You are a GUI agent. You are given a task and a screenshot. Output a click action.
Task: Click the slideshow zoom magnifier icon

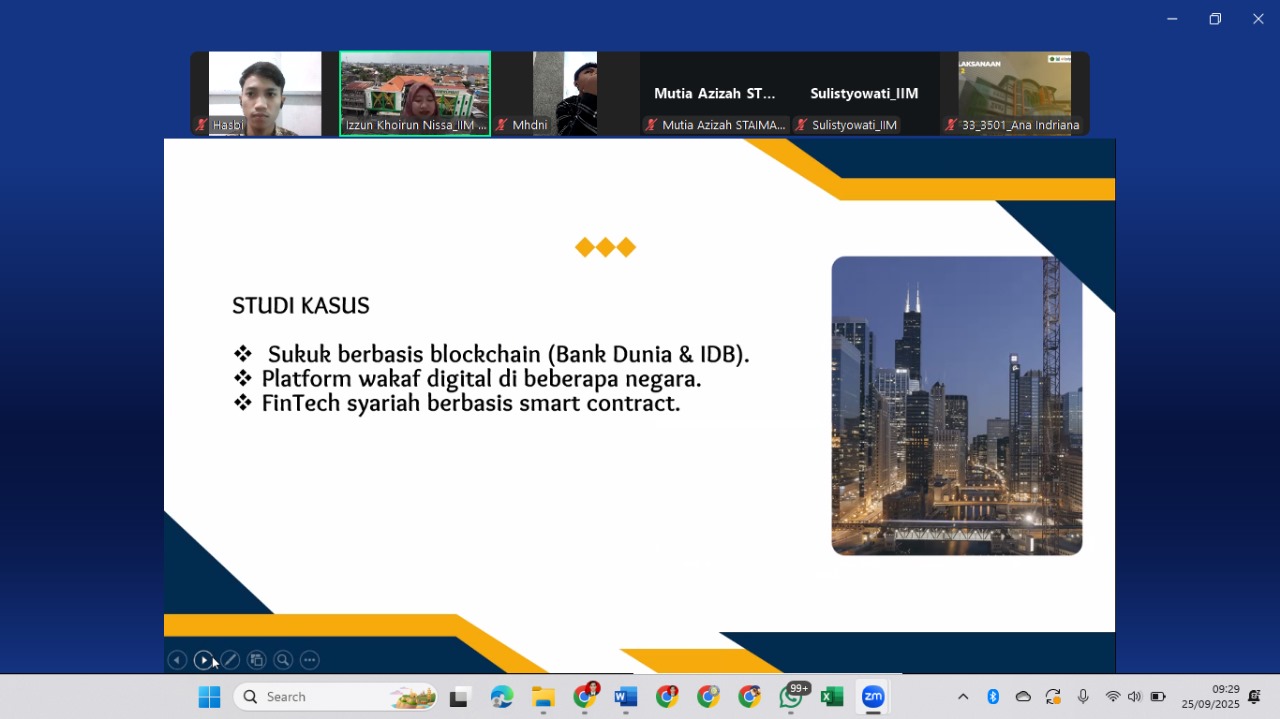pyautogui.click(x=283, y=660)
